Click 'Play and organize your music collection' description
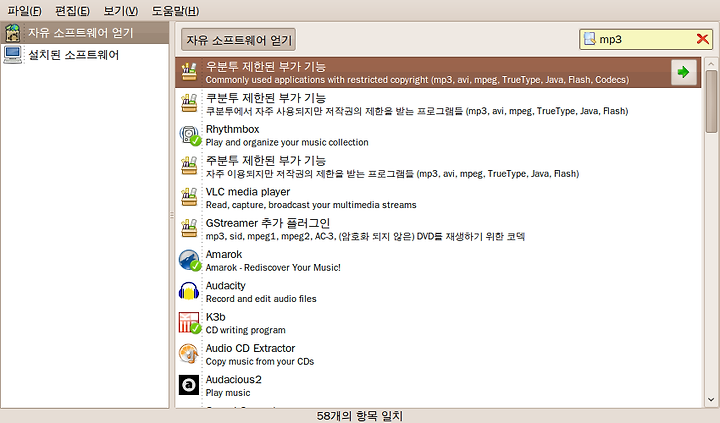Image resolution: width=720 pixels, height=423 pixels. 287,142
